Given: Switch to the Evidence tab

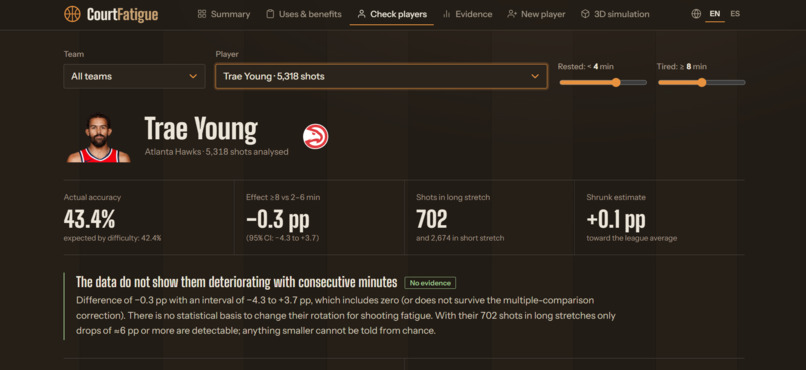Looking at the screenshot, I should click(467, 14).
